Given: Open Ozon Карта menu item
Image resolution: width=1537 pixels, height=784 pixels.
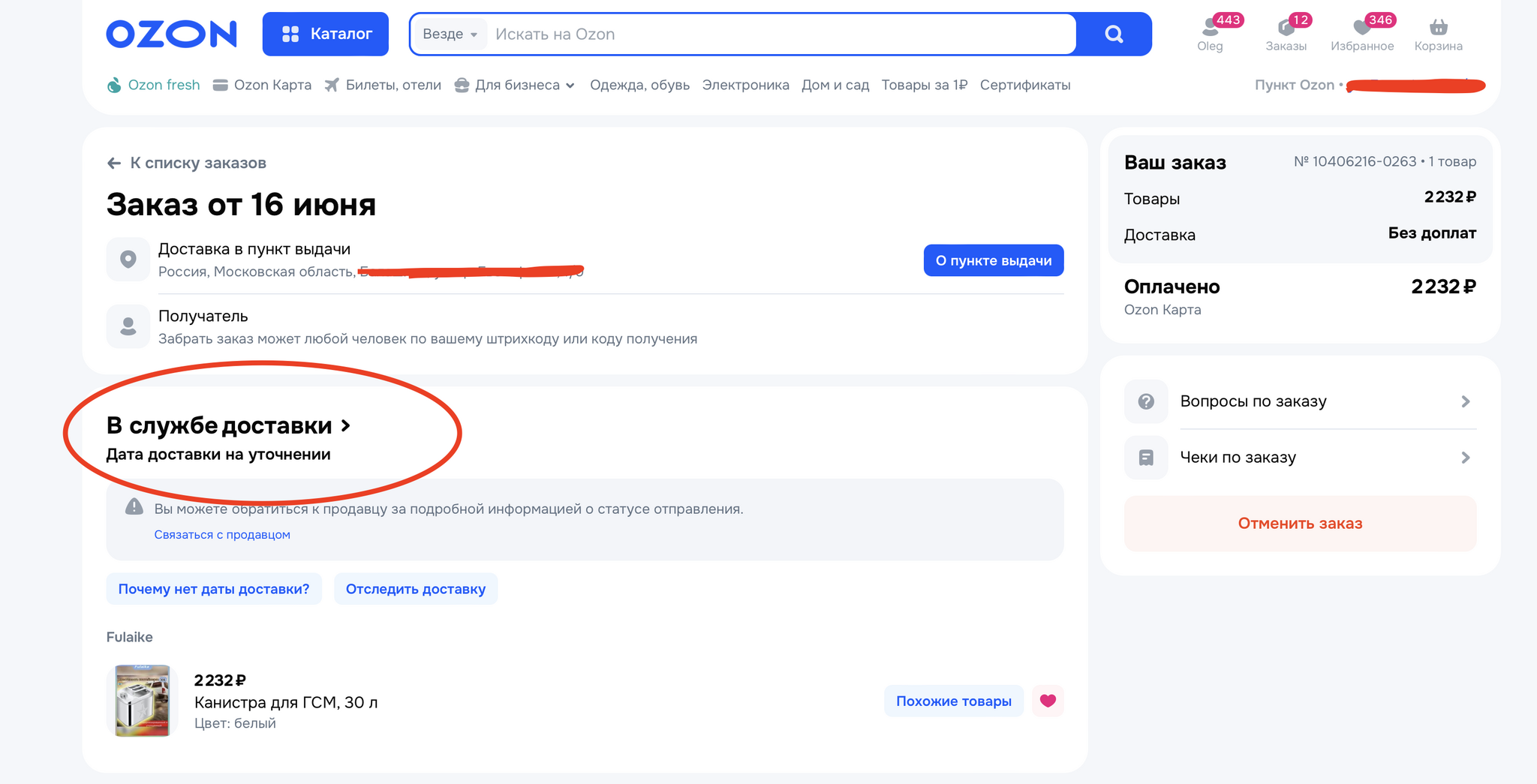Looking at the screenshot, I should tap(262, 85).
